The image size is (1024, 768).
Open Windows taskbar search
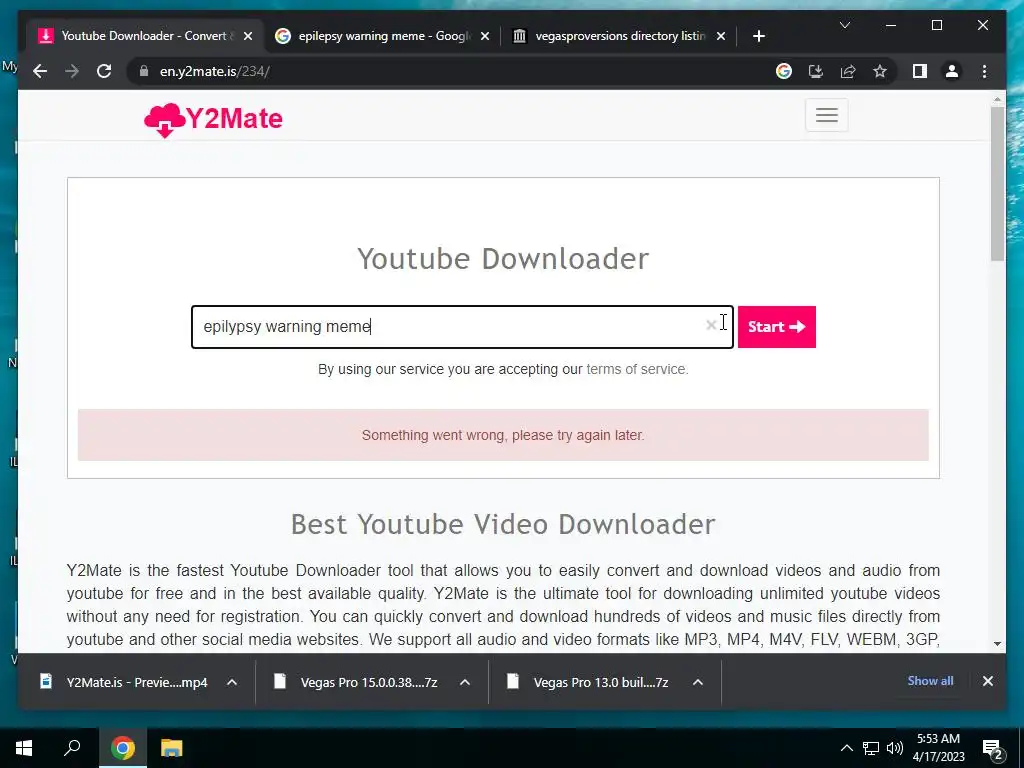tap(72, 748)
